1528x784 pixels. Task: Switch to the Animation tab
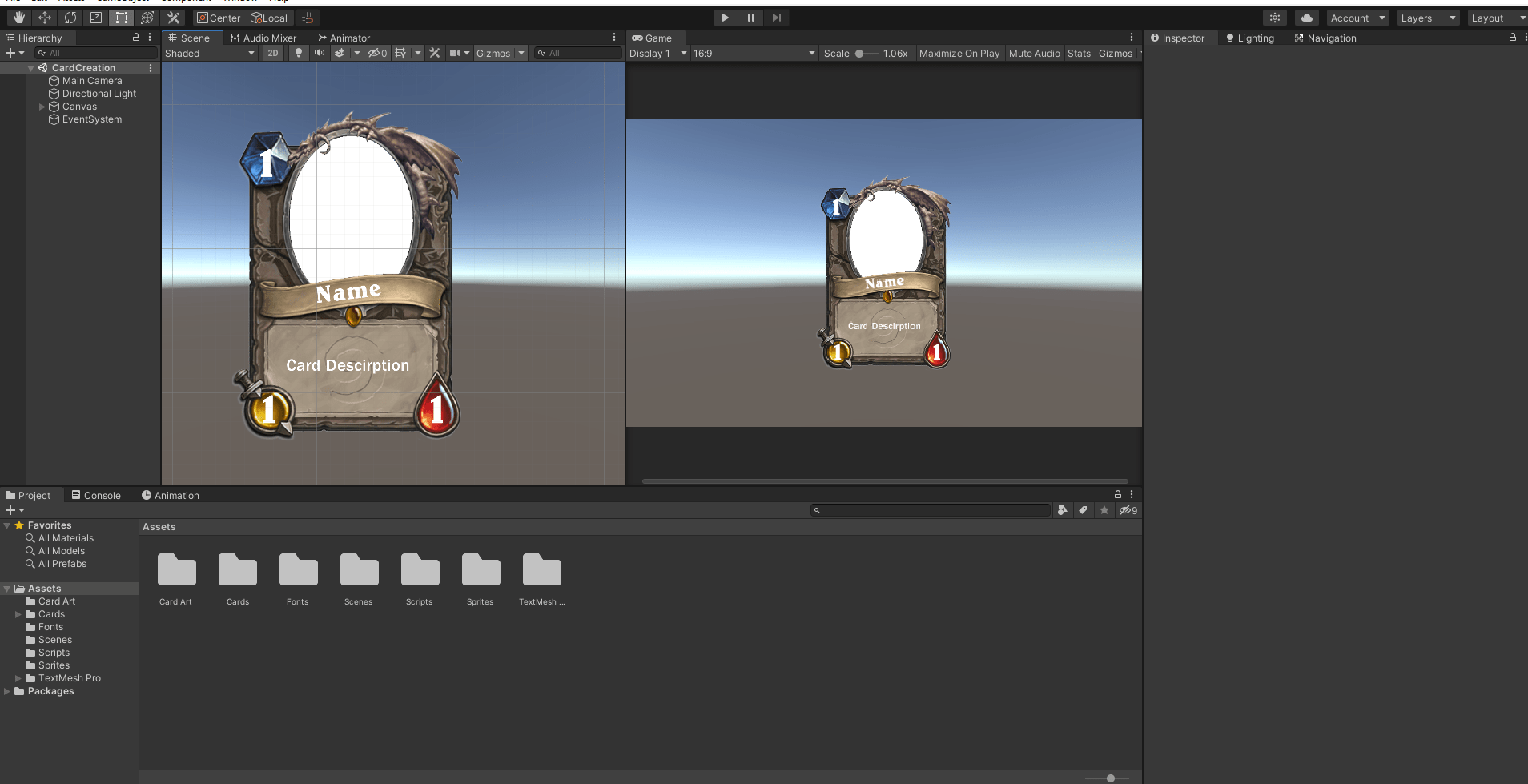point(171,495)
